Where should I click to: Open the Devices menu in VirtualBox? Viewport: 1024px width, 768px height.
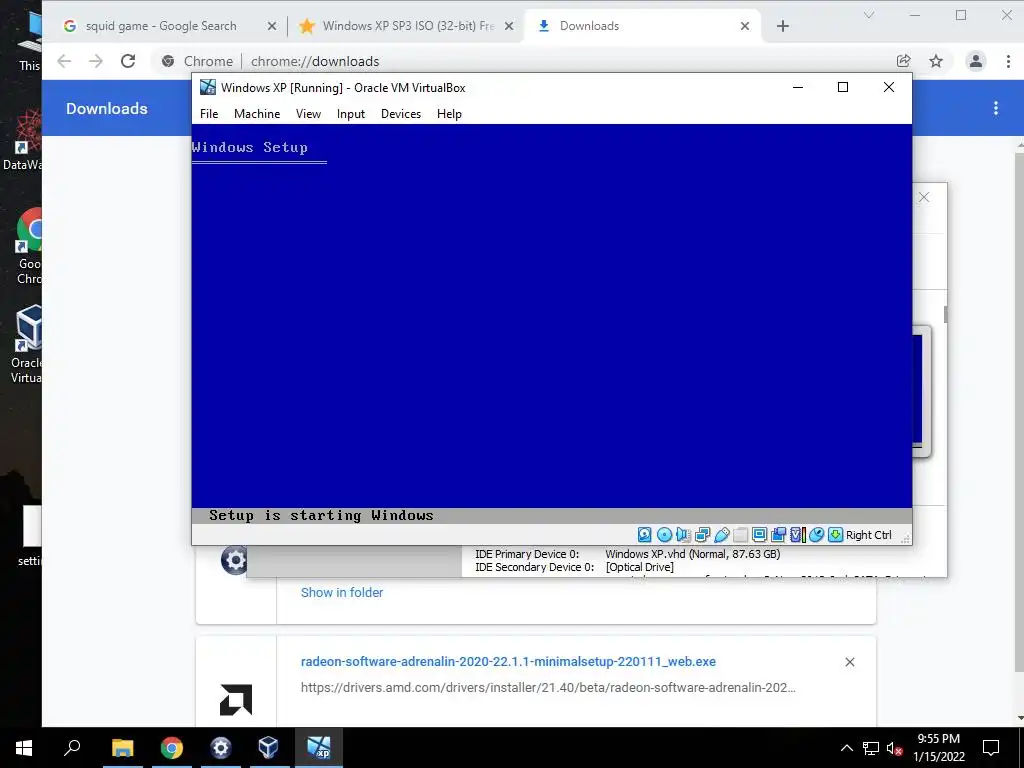401,114
